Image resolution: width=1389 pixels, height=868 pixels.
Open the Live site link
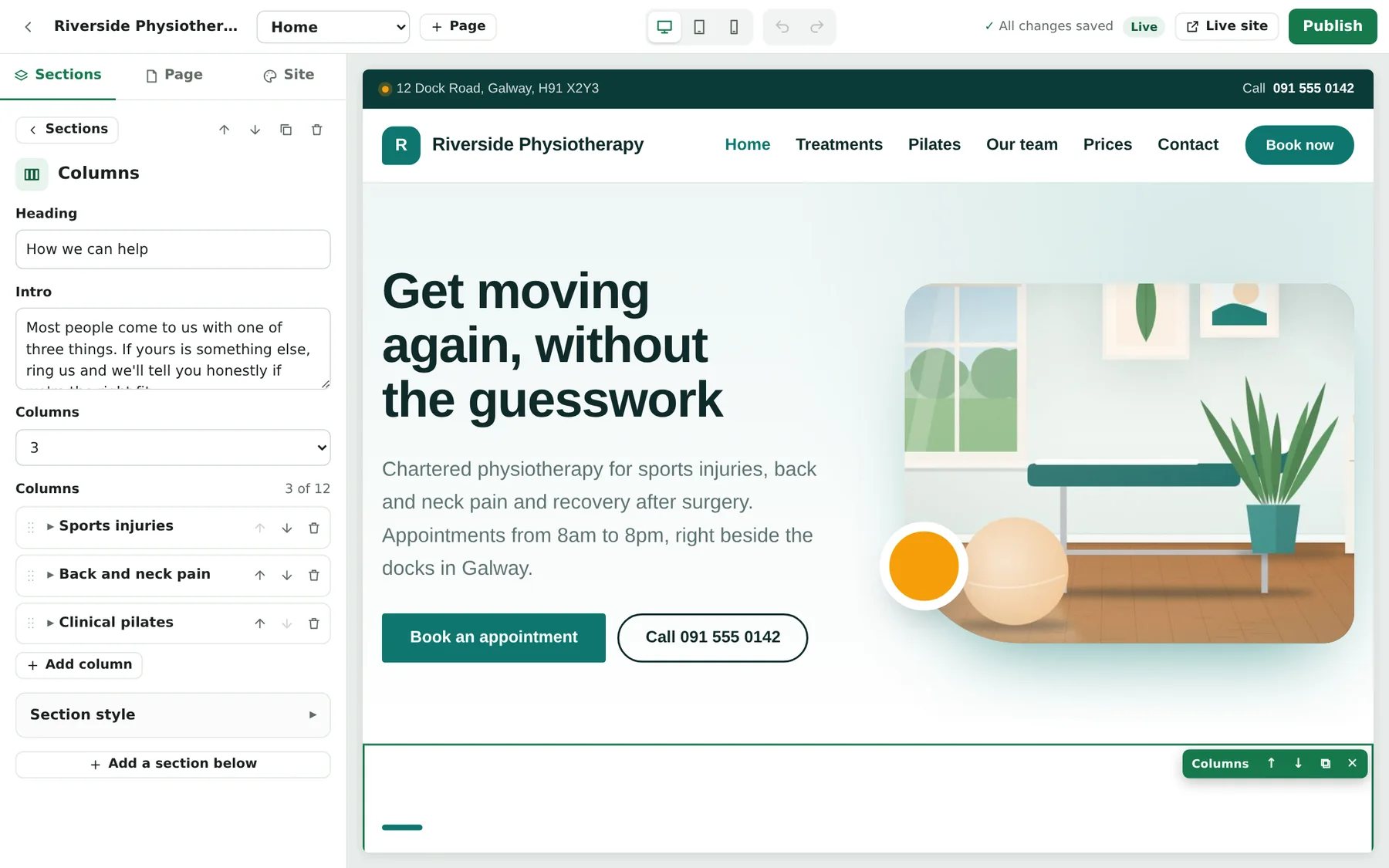tap(1227, 26)
